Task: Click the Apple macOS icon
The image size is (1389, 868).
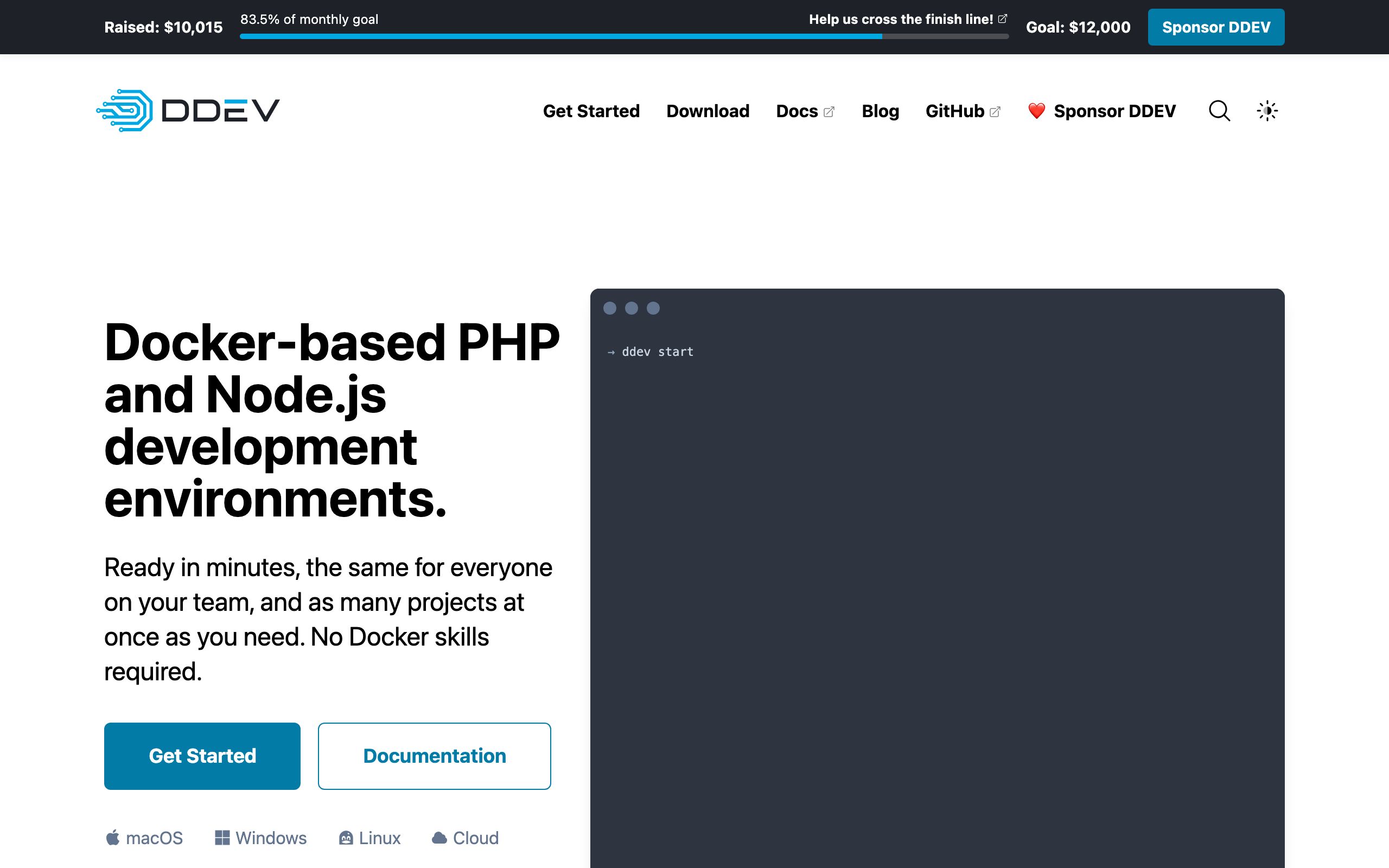Action: coord(112,838)
